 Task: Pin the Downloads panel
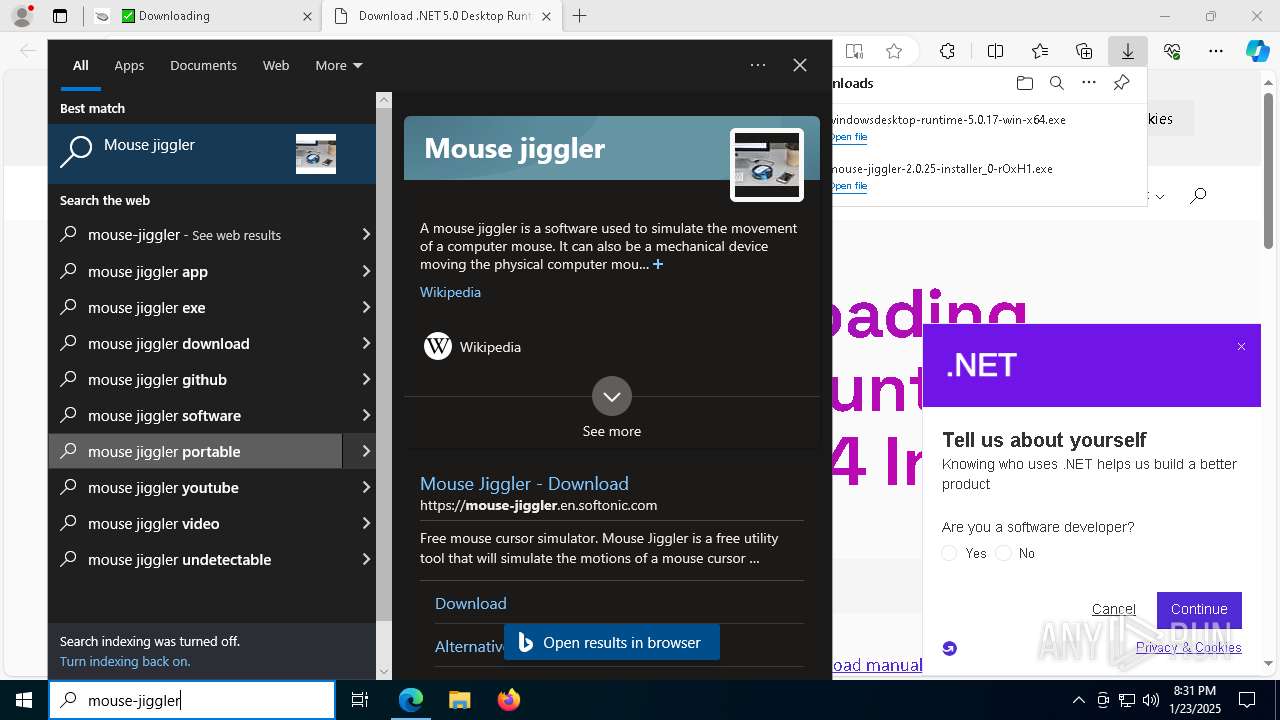point(1122,83)
